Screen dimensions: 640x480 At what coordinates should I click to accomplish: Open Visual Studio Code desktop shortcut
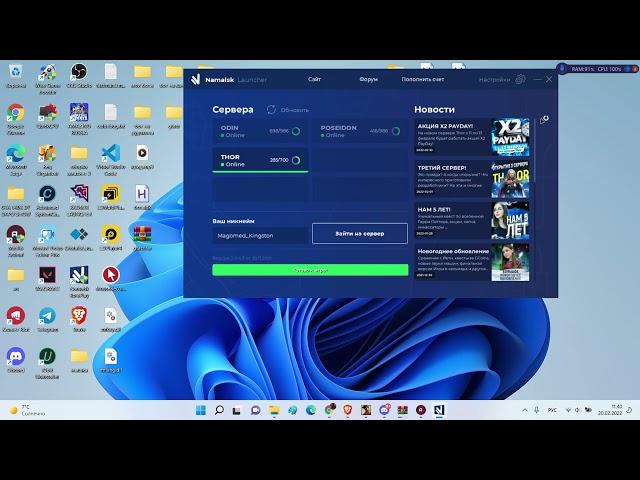[111, 160]
